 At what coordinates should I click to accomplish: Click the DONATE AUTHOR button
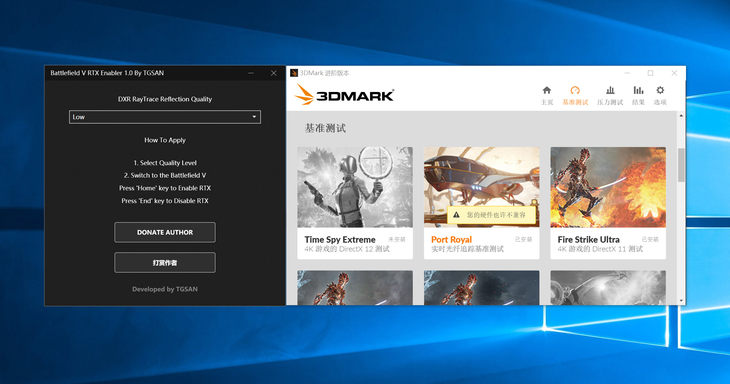pos(165,232)
